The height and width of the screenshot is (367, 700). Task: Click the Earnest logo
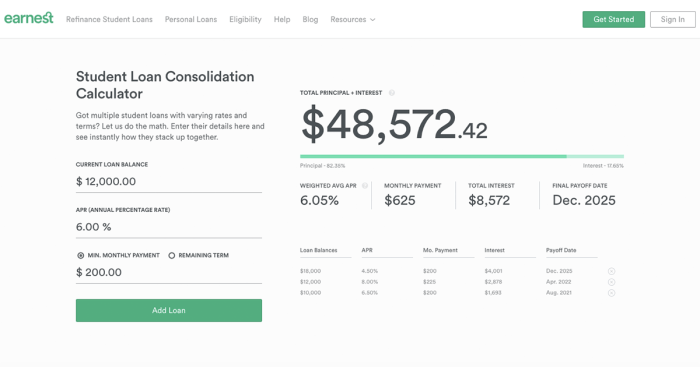tap(29, 18)
